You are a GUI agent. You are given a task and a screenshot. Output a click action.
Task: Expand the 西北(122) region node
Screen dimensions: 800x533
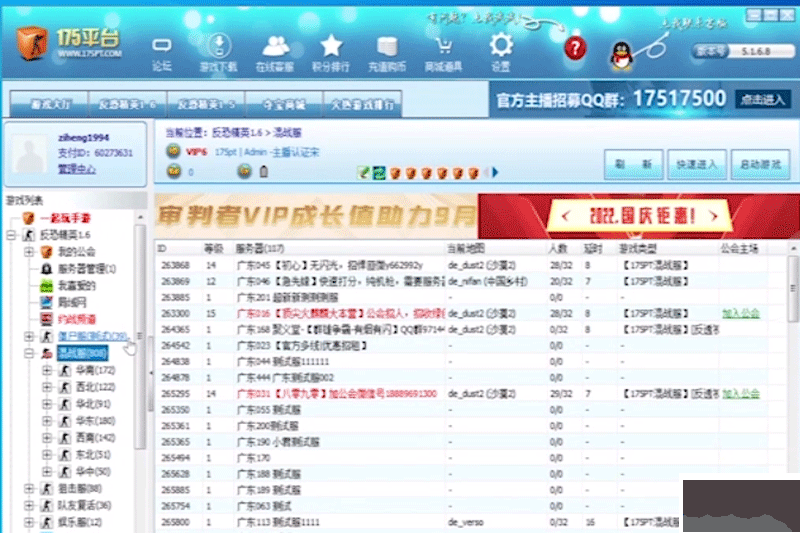point(47,387)
